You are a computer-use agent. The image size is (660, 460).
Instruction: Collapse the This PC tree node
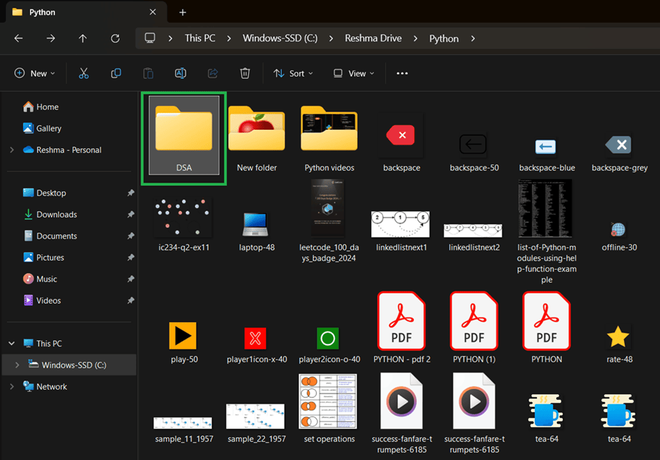coord(10,343)
